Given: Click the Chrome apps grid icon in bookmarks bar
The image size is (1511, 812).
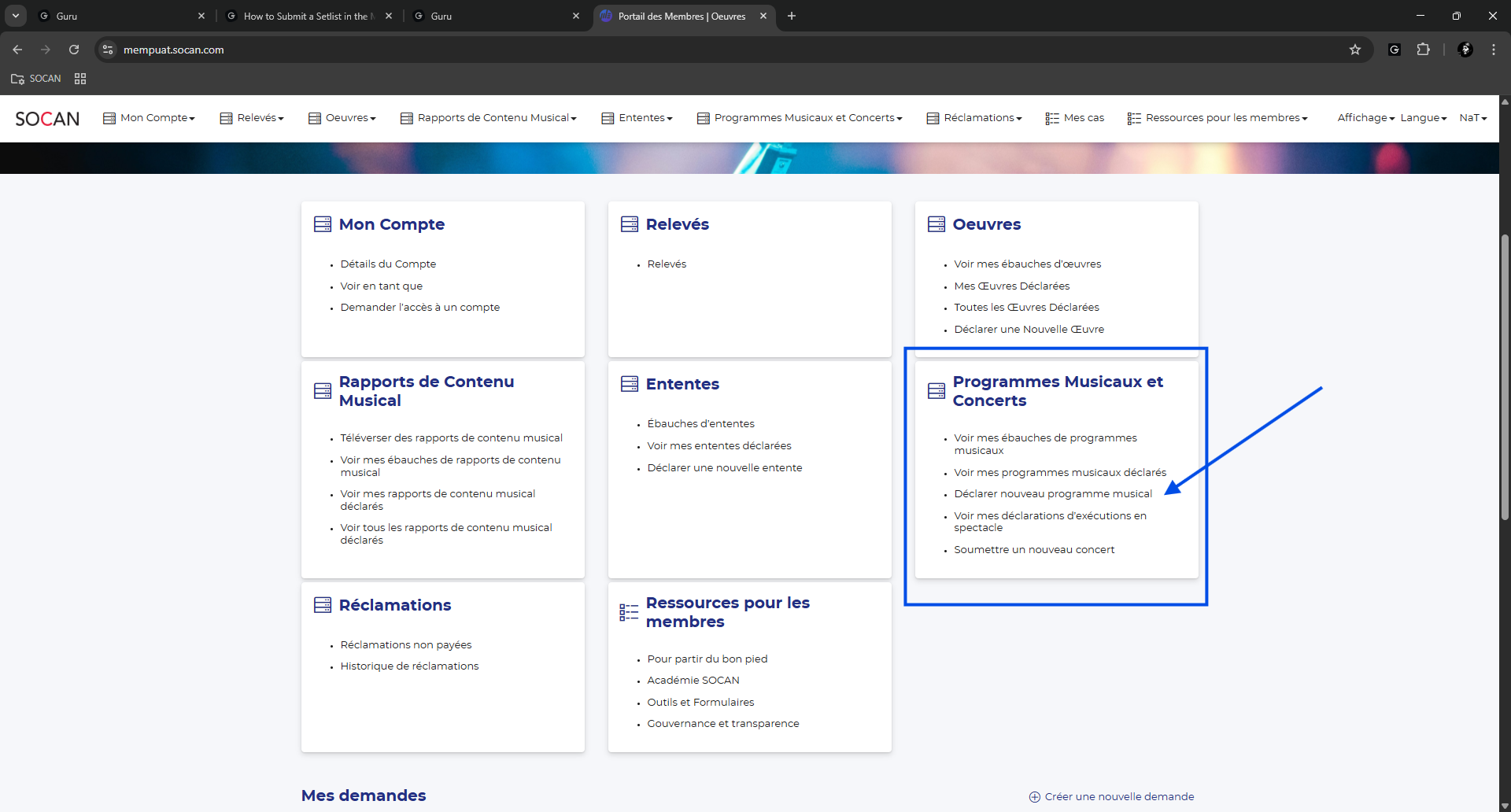Looking at the screenshot, I should 80,79.
